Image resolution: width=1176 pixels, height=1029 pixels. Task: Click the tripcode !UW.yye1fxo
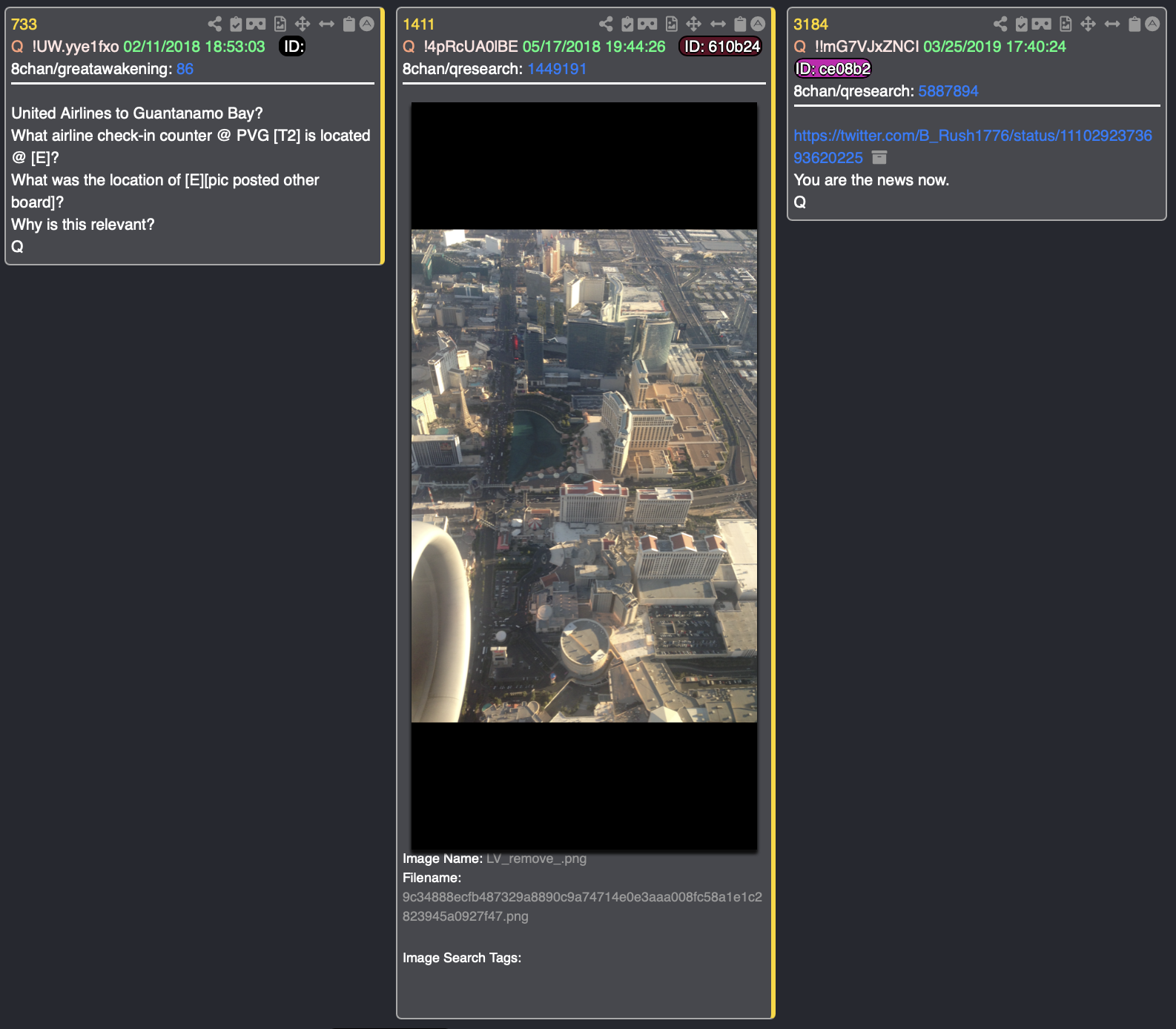pos(75,47)
